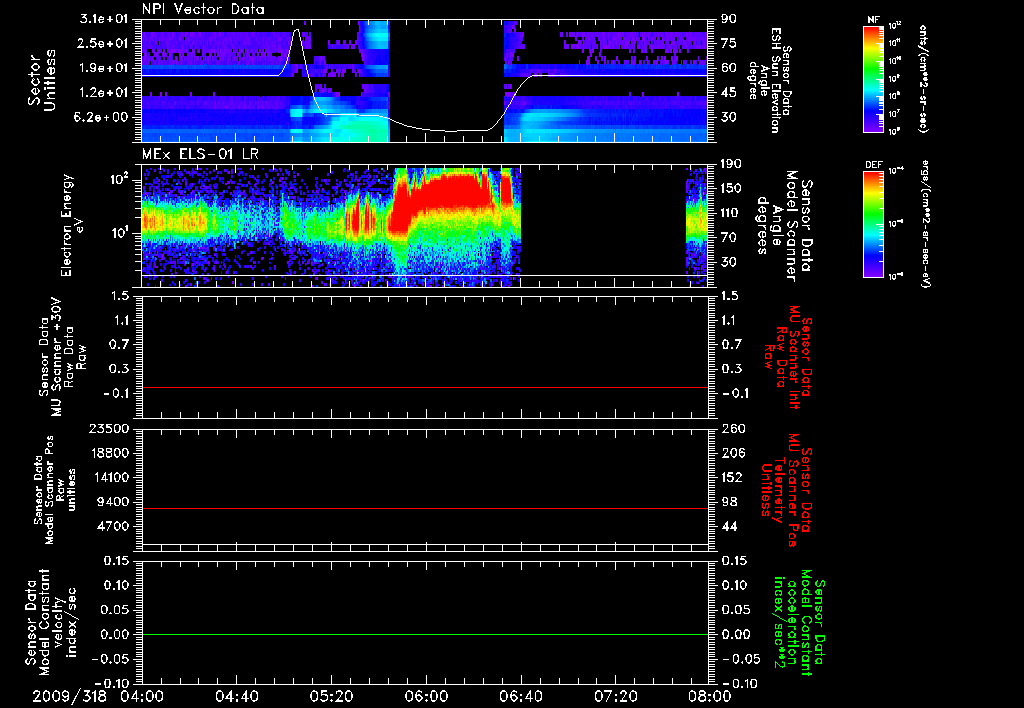Click the '1.9e+01' sector tick value
Image resolution: width=1024 pixels, height=708 pixels.
[104, 68]
